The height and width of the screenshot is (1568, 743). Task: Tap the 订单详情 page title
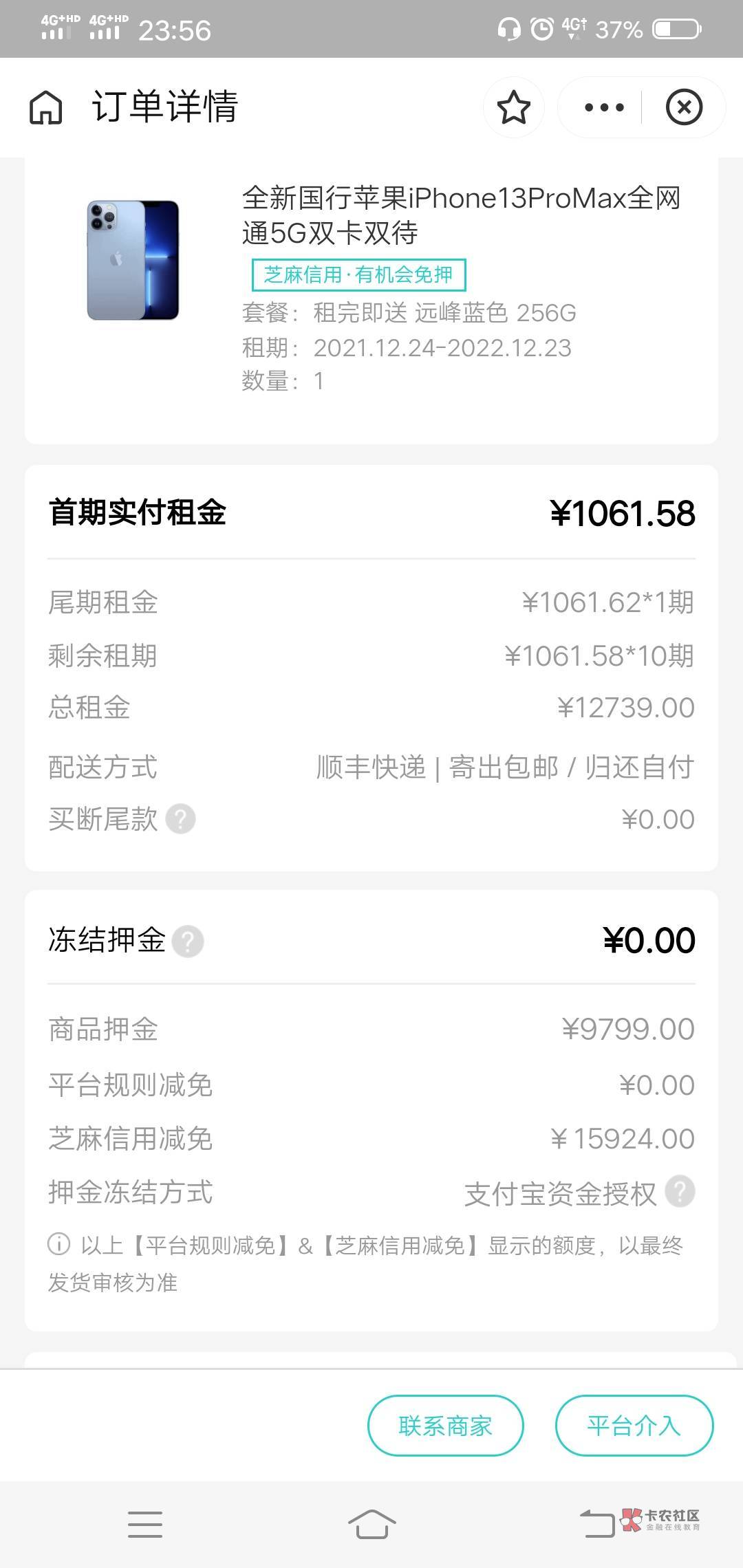point(165,107)
